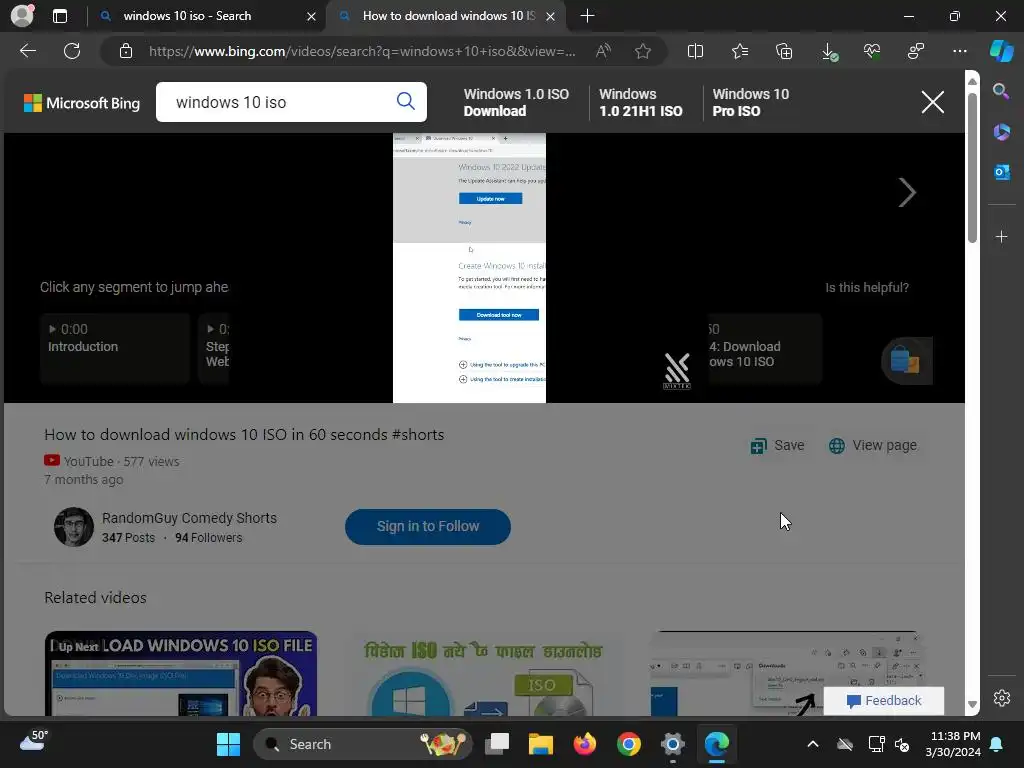
Task: Open a new browser tab
Action: pos(587,16)
